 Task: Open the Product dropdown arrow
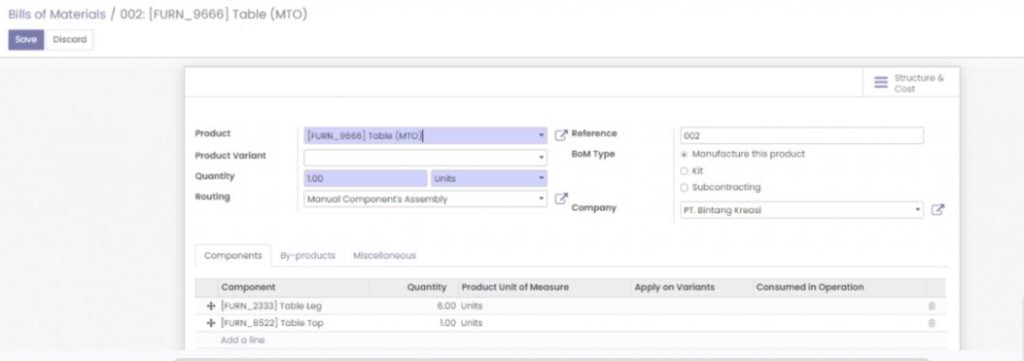[x=541, y=136]
